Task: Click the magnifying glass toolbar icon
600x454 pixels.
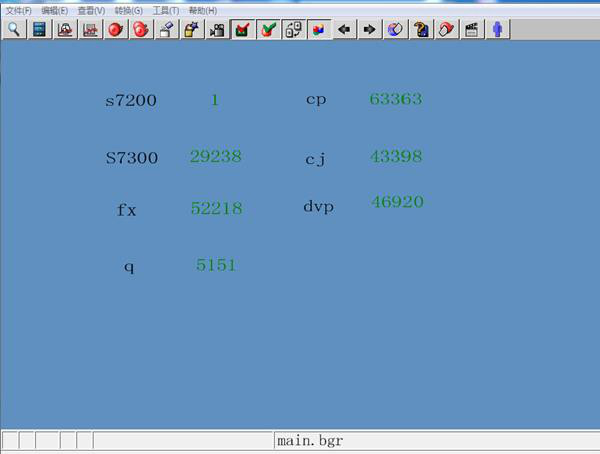Action: 14,29
